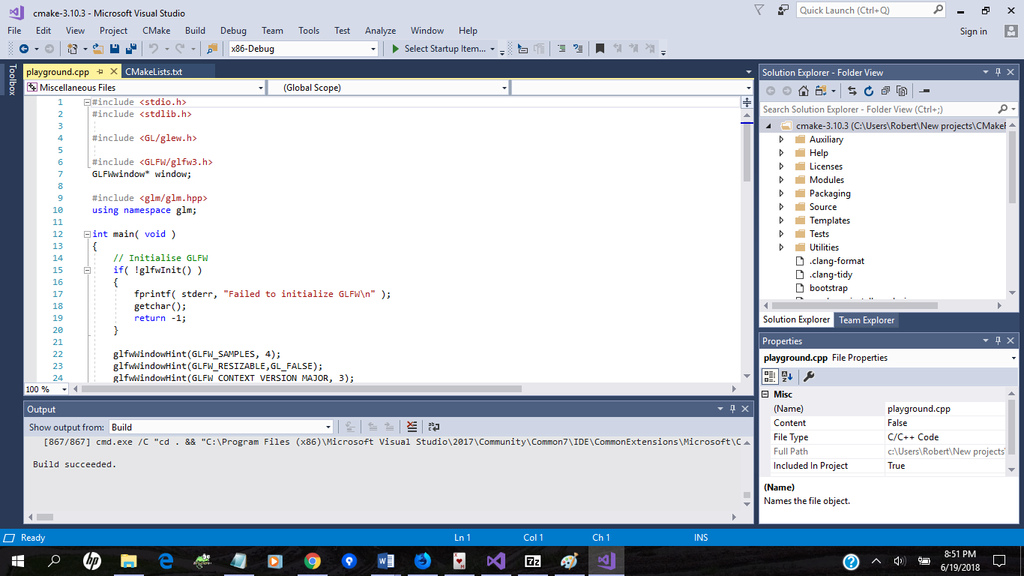Toggle auto-hide pin on the Output panel
Viewport: 1024px width, 576px height.
(x=732, y=409)
